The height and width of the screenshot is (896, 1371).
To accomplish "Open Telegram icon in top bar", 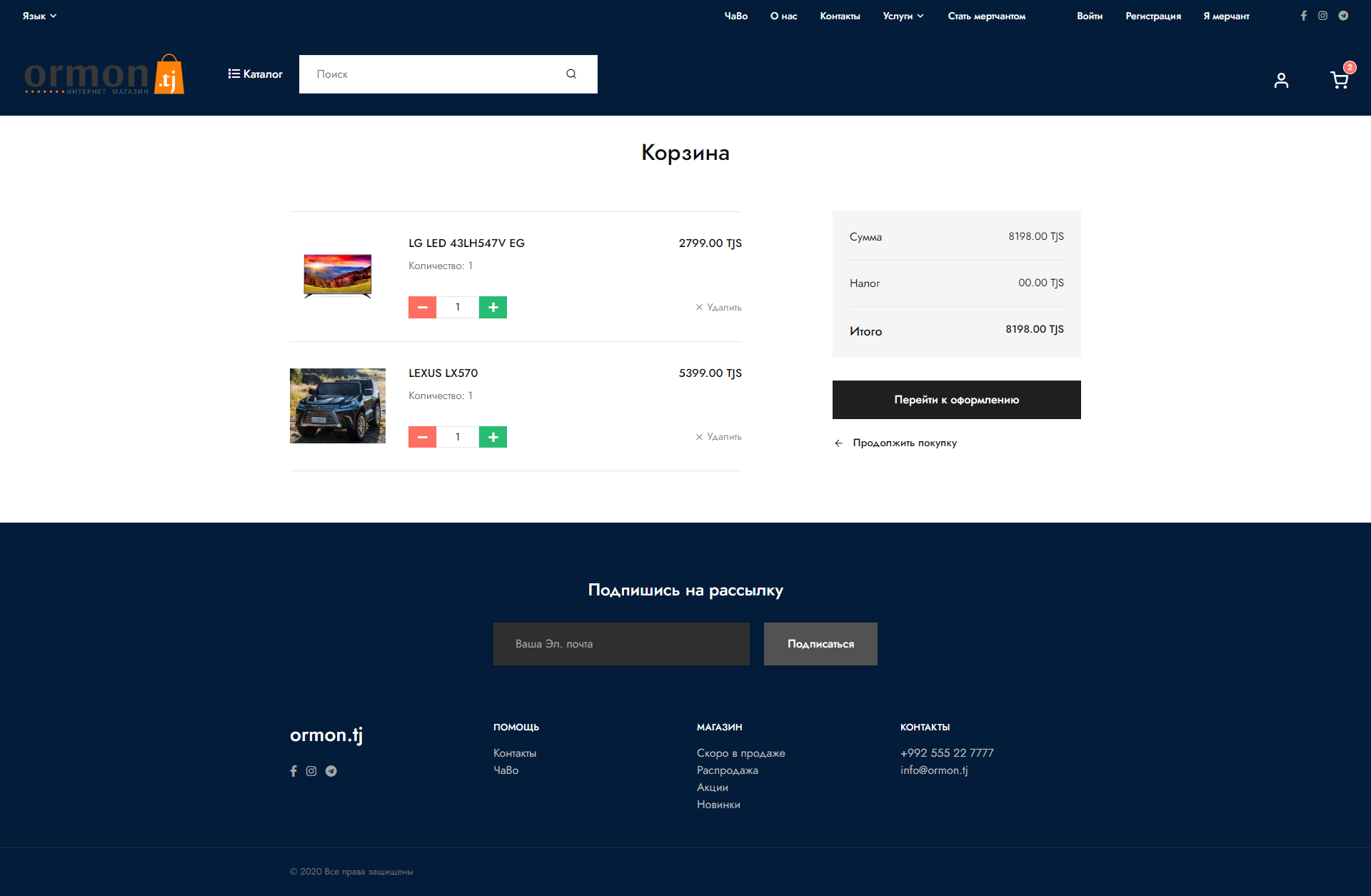I will 1343,16.
